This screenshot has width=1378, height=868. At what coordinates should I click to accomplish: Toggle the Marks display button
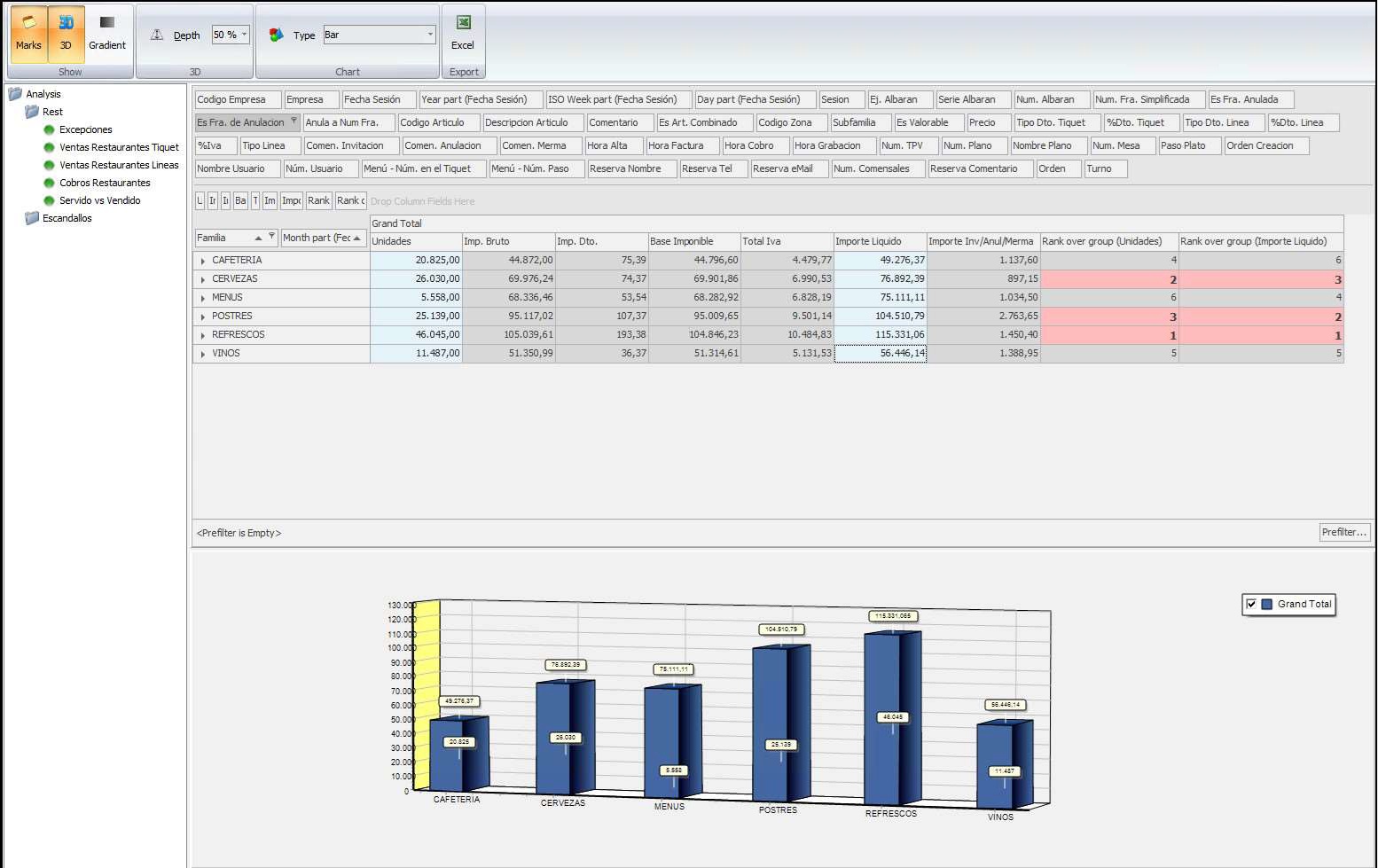28,34
